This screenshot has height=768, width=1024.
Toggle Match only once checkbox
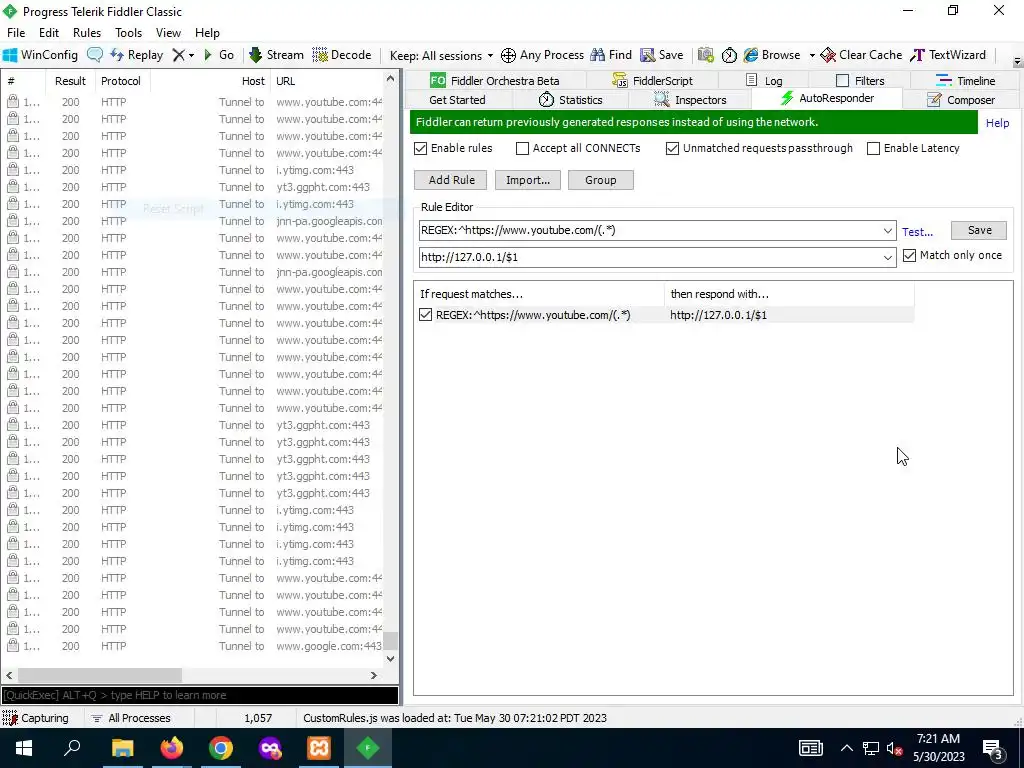point(909,255)
